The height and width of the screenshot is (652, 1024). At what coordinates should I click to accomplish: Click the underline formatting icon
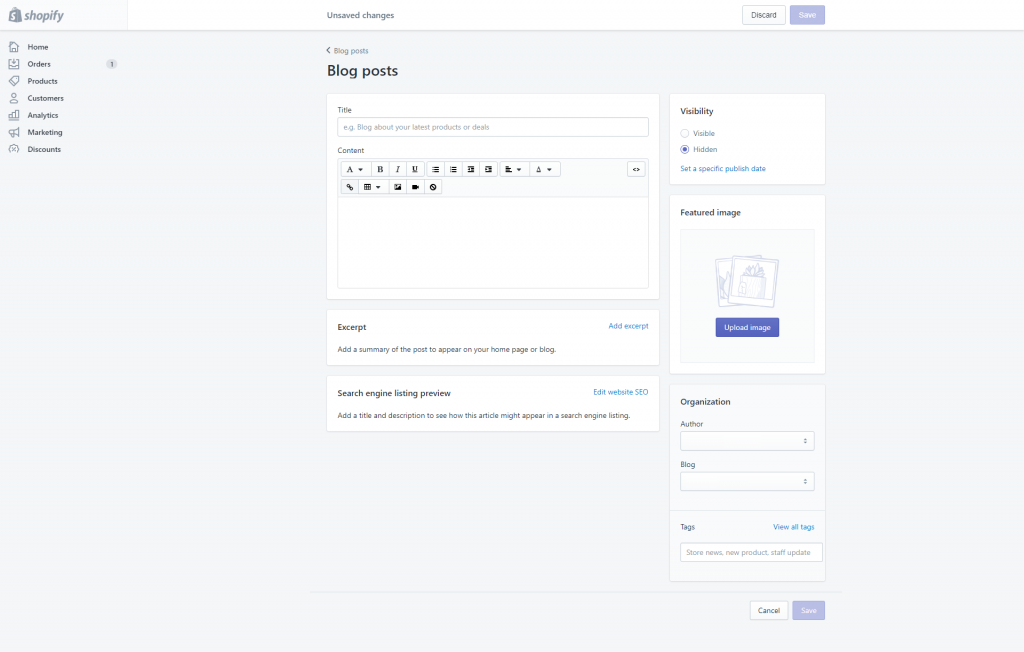click(415, 170)
